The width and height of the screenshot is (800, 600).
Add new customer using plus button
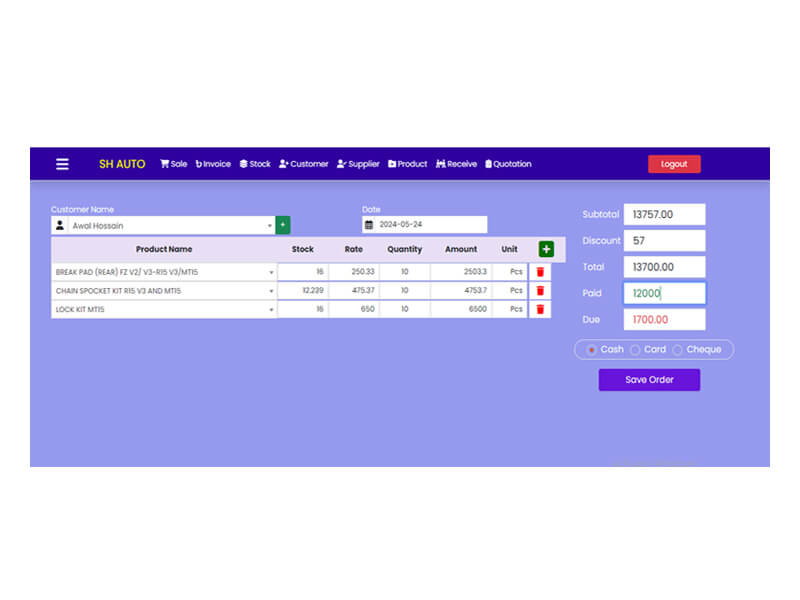tap(283, 226)
